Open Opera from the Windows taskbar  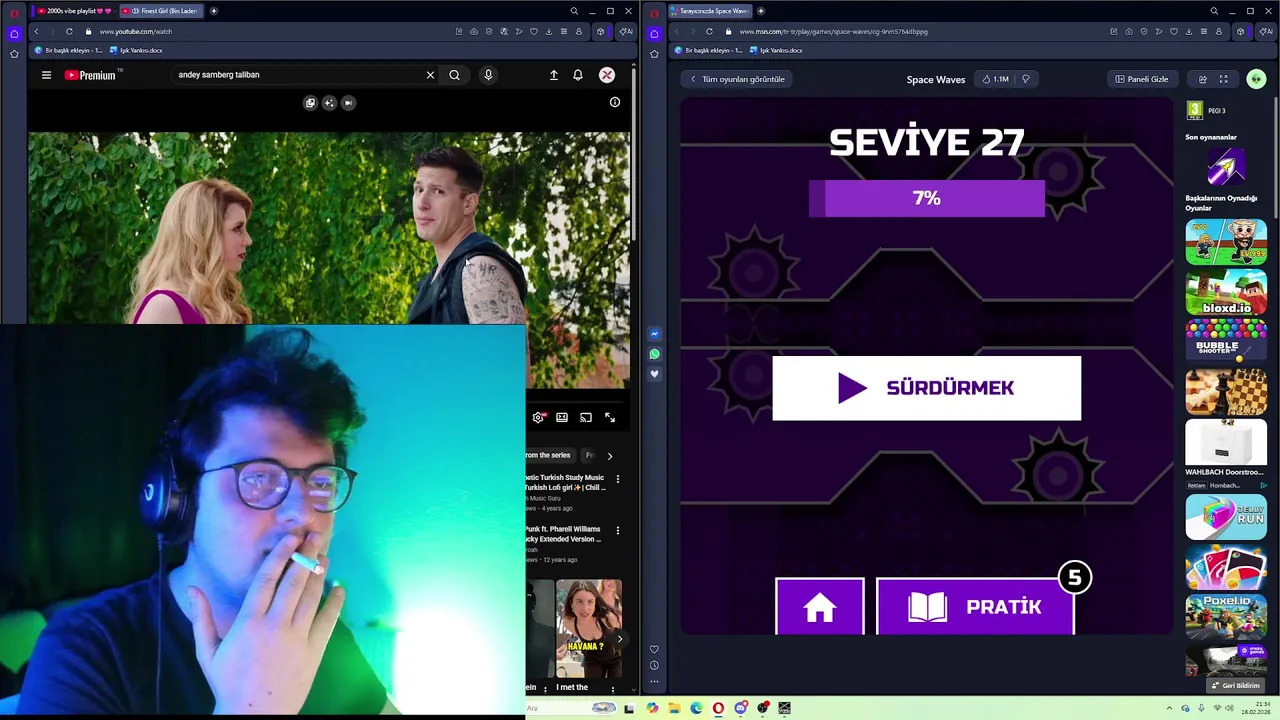tap(718, 708)
